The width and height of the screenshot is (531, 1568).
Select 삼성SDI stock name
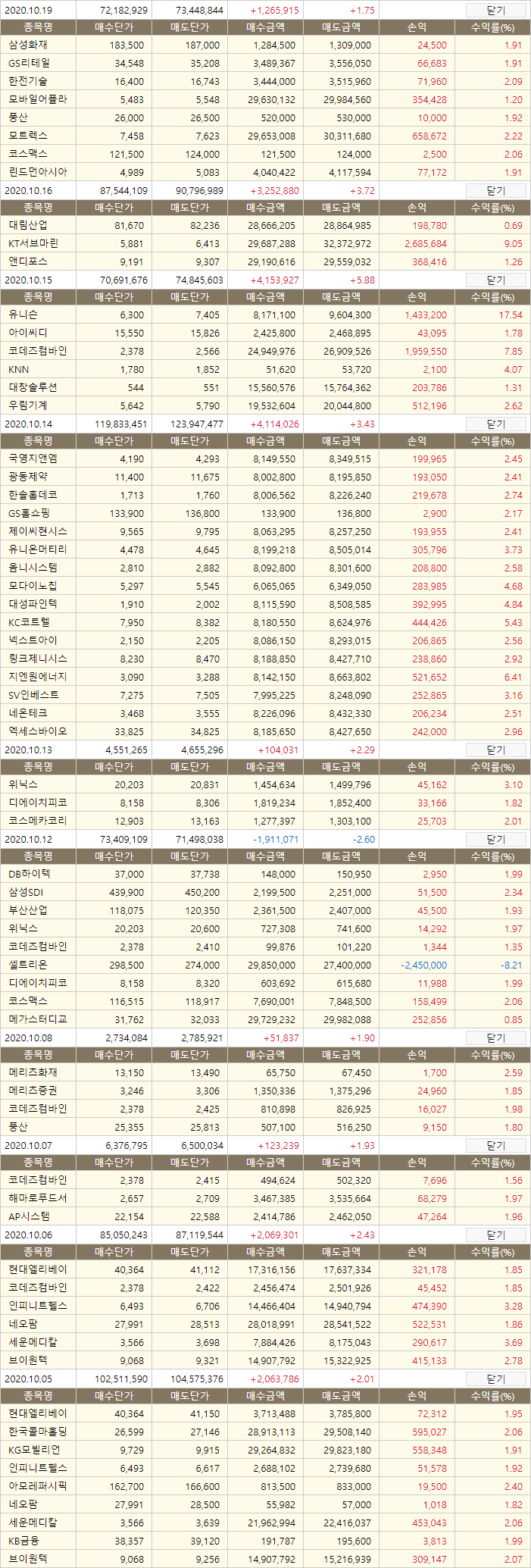click(26, 893)
